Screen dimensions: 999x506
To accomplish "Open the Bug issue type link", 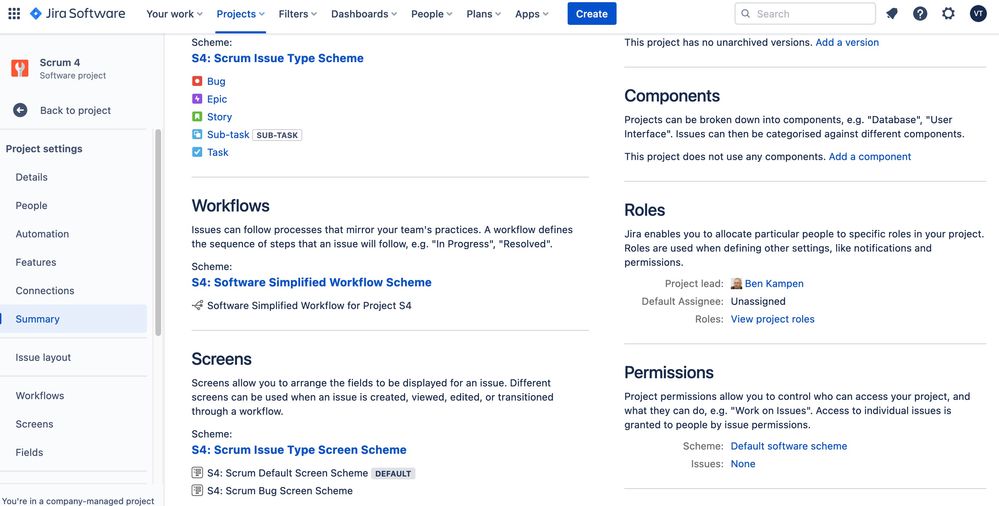I will click(216, 81).
